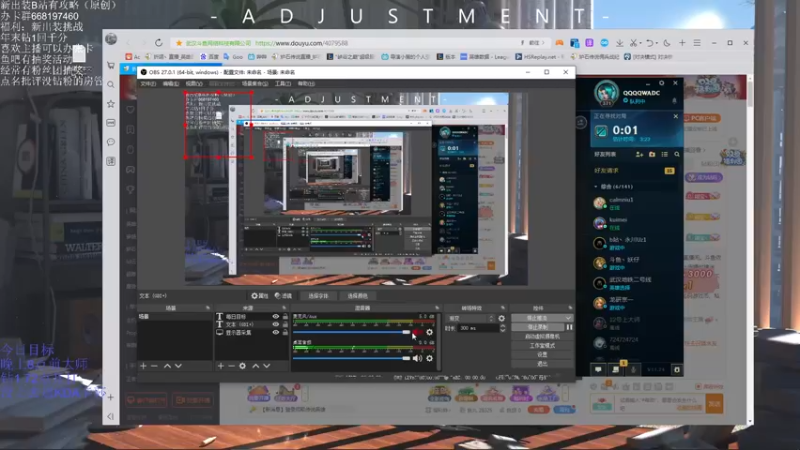Collapse the 综合 friends group
Screen dimensions: 800x450
pyautogui.click(x=595, y=187)
